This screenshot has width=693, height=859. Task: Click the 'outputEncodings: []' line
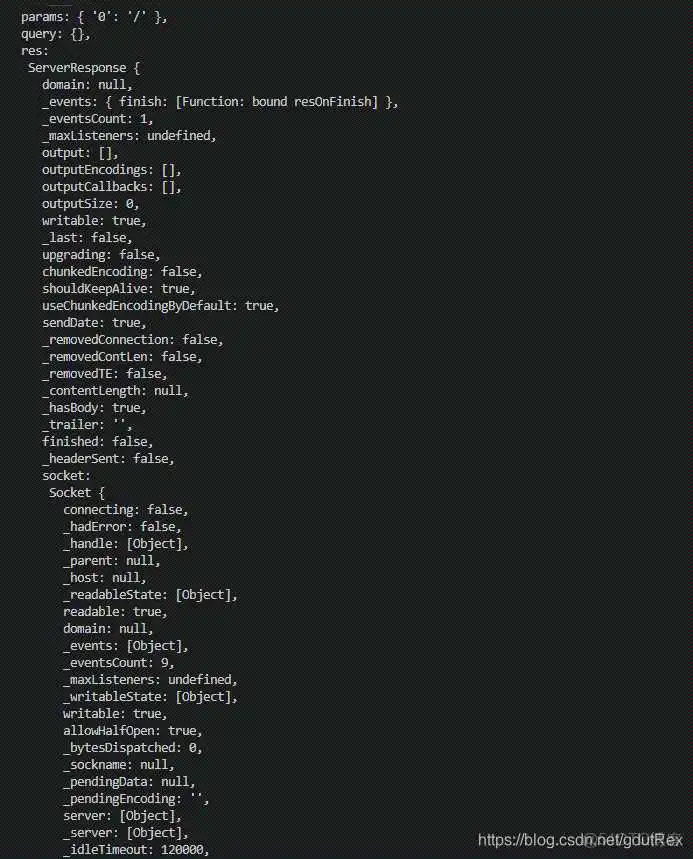pos(111,170)
